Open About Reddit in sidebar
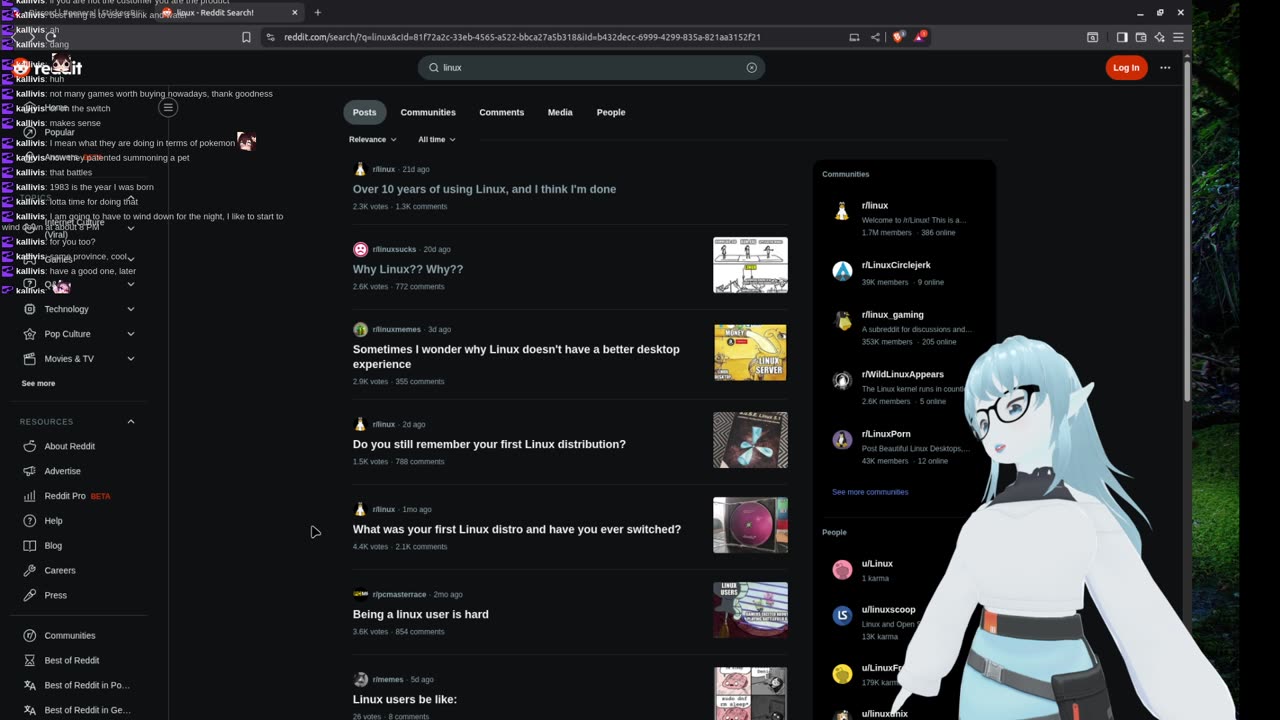 [x=70, y=446]
